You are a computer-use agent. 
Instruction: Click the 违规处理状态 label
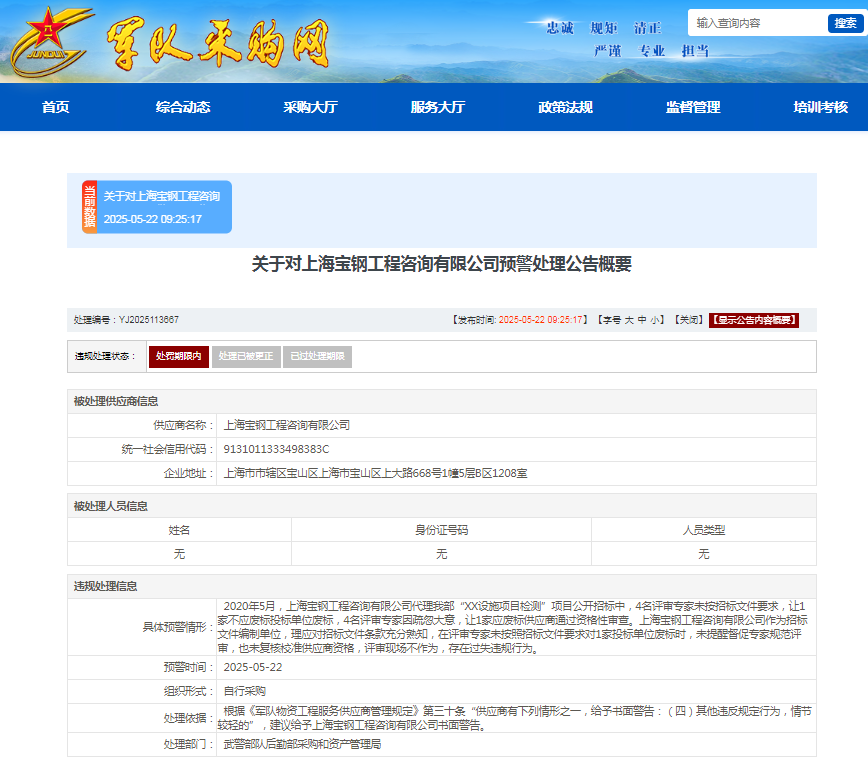point(105,356)
